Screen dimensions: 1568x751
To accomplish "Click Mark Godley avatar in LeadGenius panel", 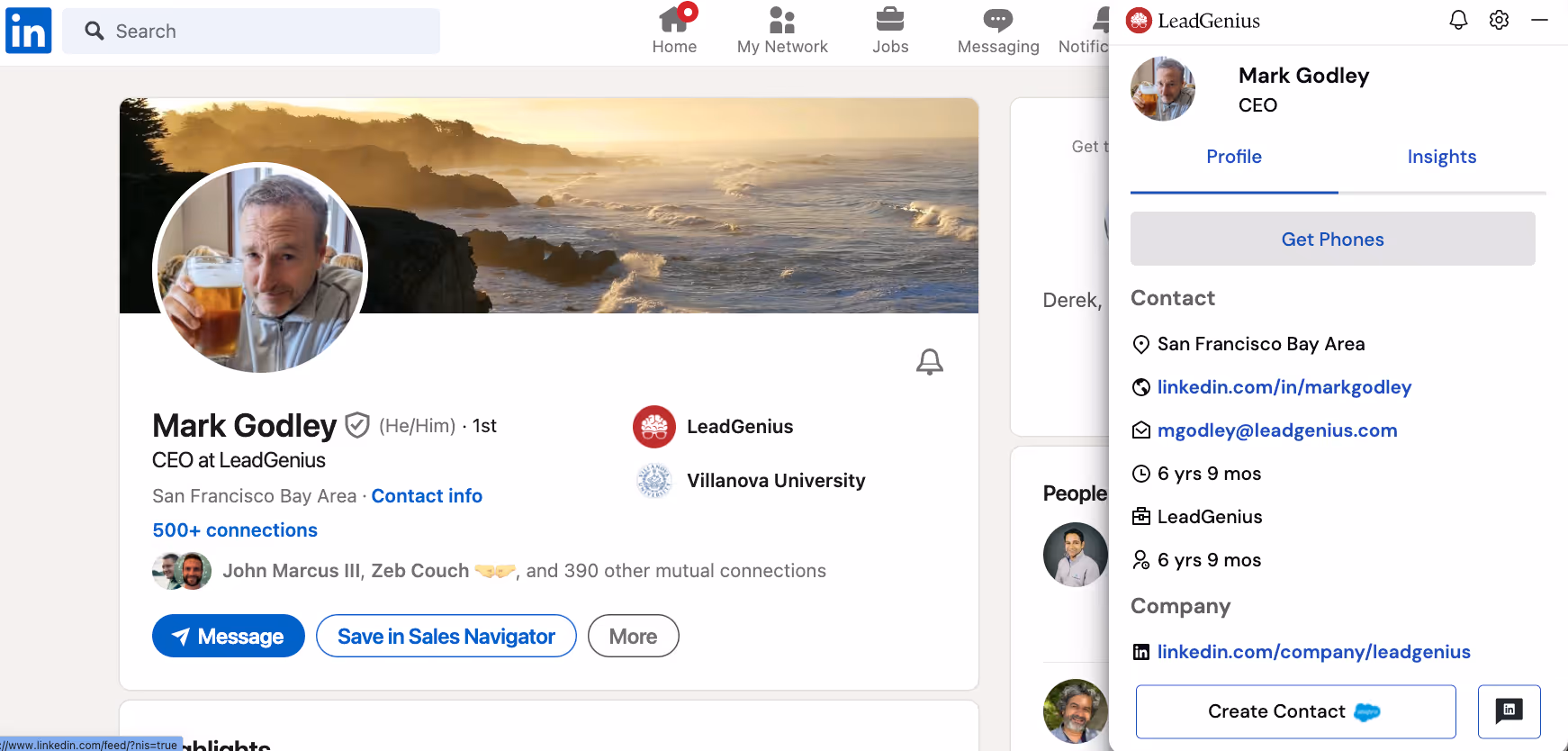I will coord(1163,89).
